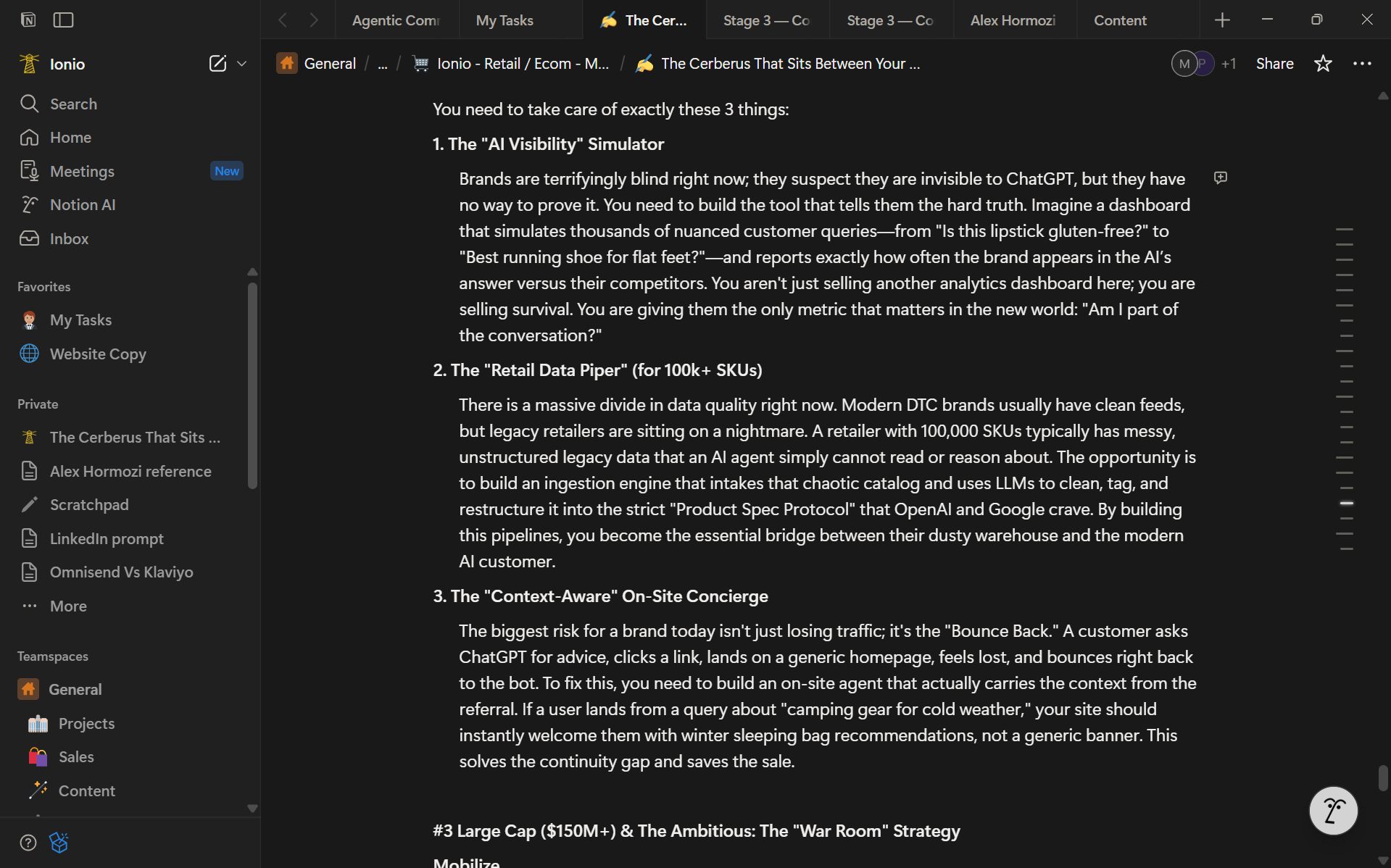Click the highlighted table-of-contents outline marker
Screen dimensions: 1391x868
pyautogui.click(x=1346, y=503)
